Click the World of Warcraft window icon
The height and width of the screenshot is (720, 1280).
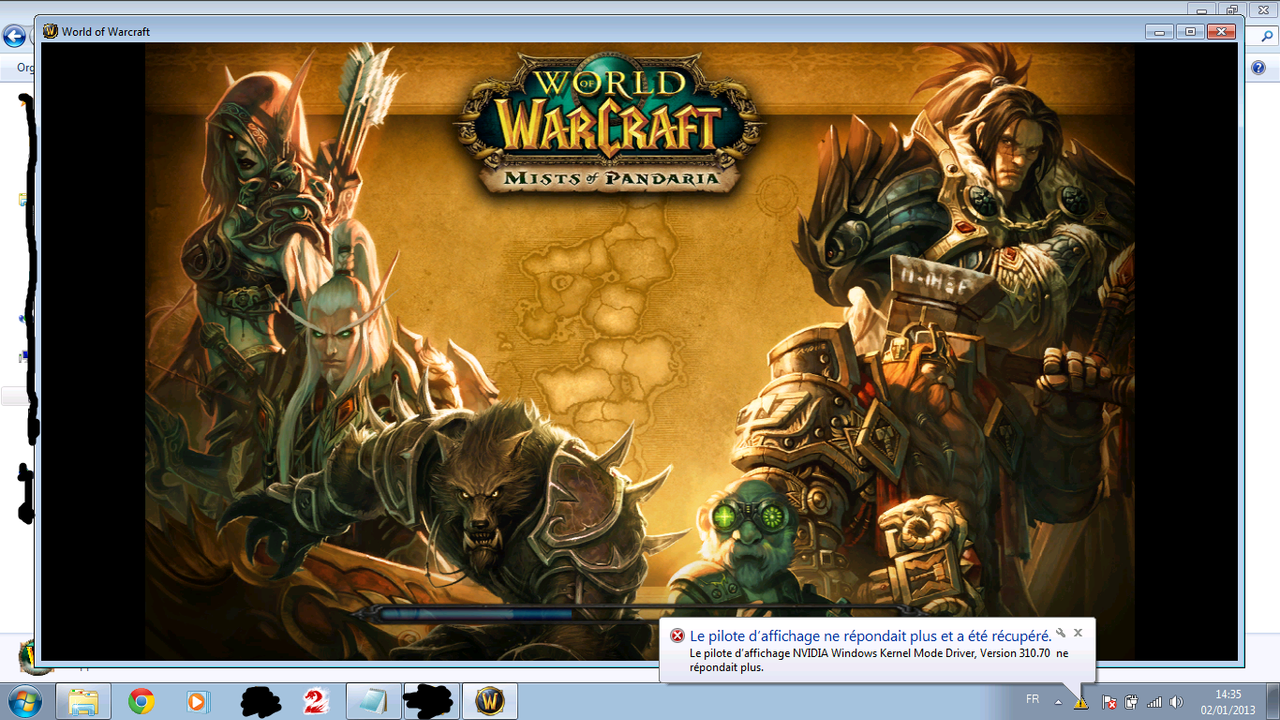coord(50,31)
